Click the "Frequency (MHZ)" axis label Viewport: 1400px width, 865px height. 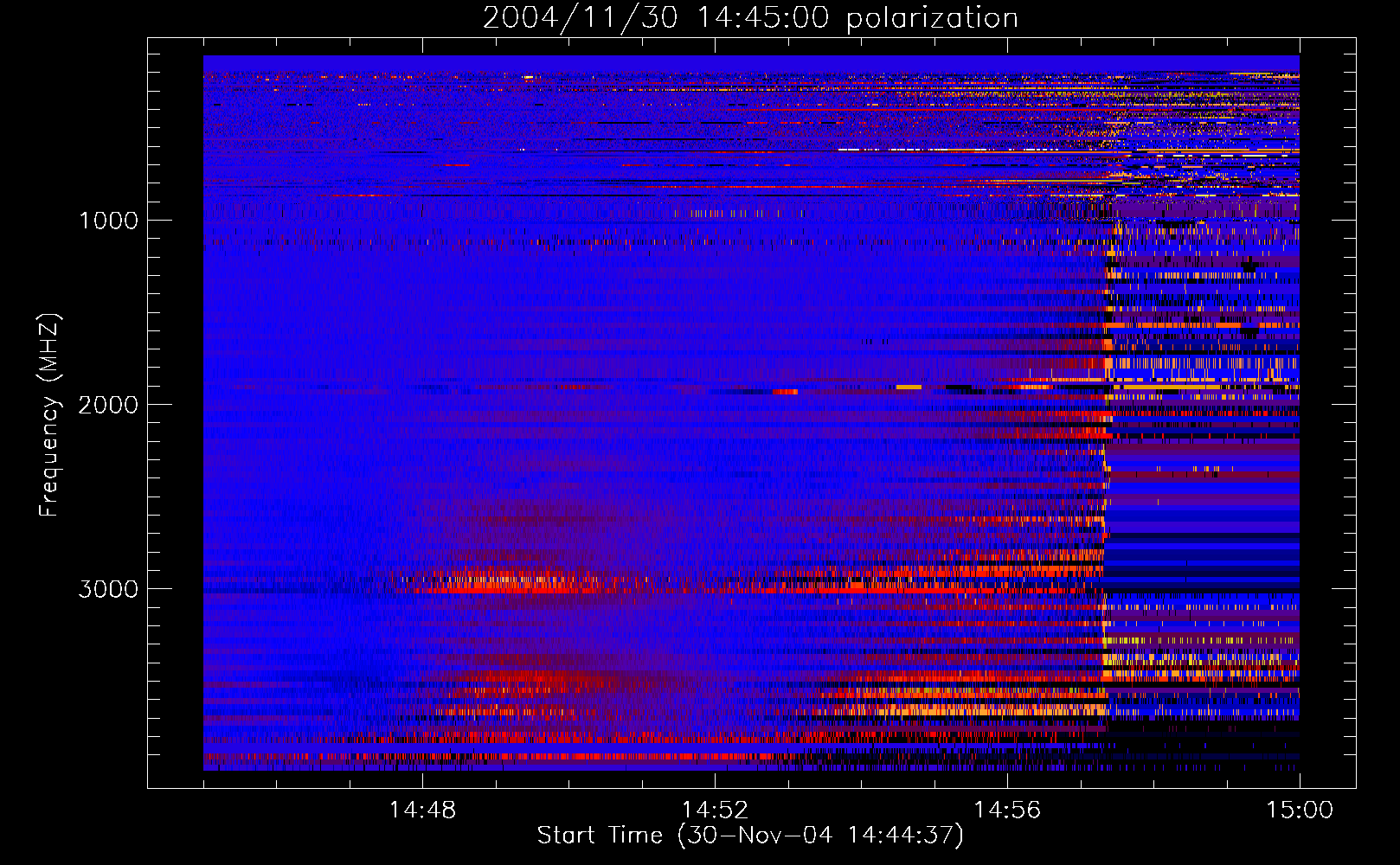[48, 415]
